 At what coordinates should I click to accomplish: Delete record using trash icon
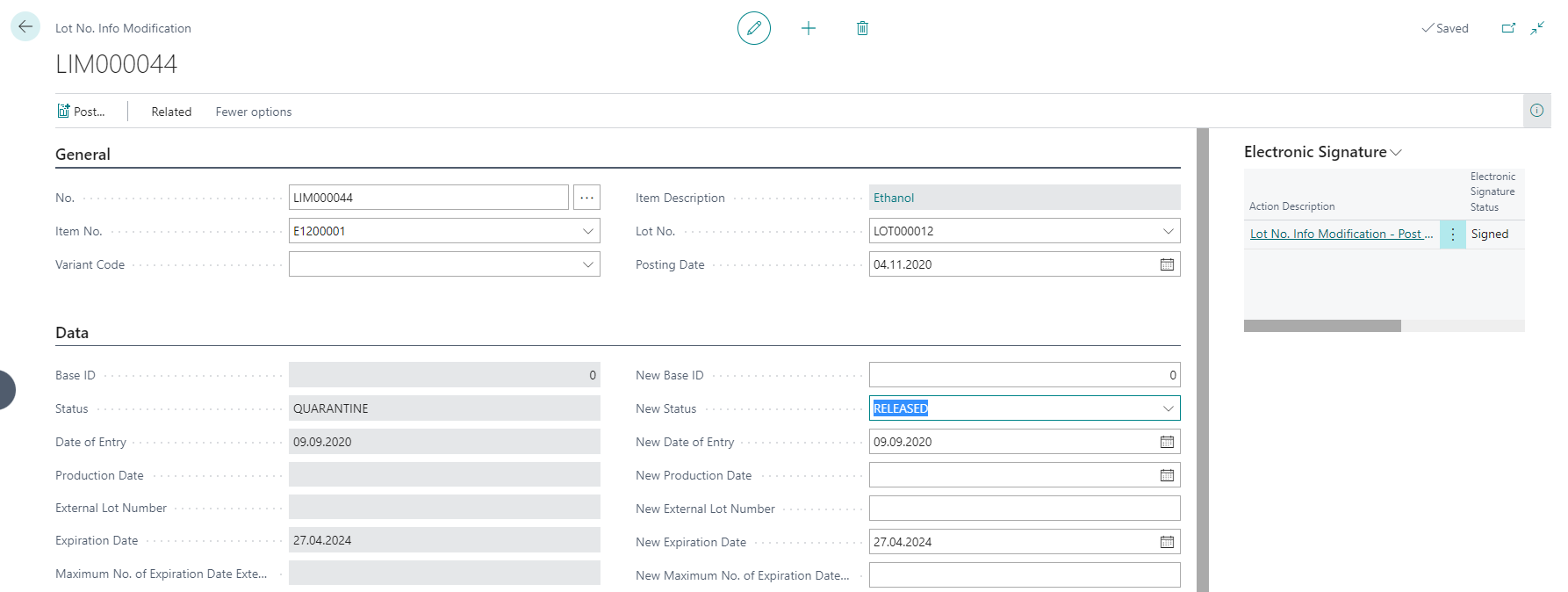click(862, 28)
